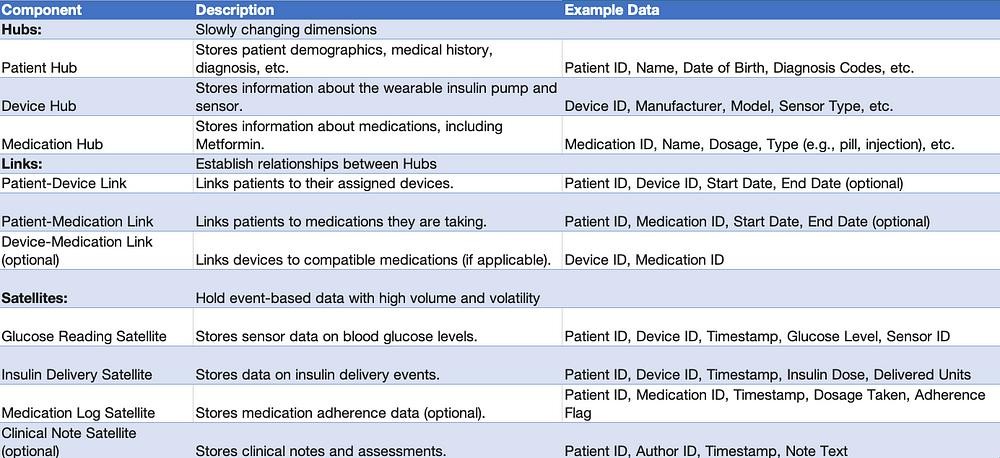Select the Glucose Reading Satellite cell

coord(84,336)
